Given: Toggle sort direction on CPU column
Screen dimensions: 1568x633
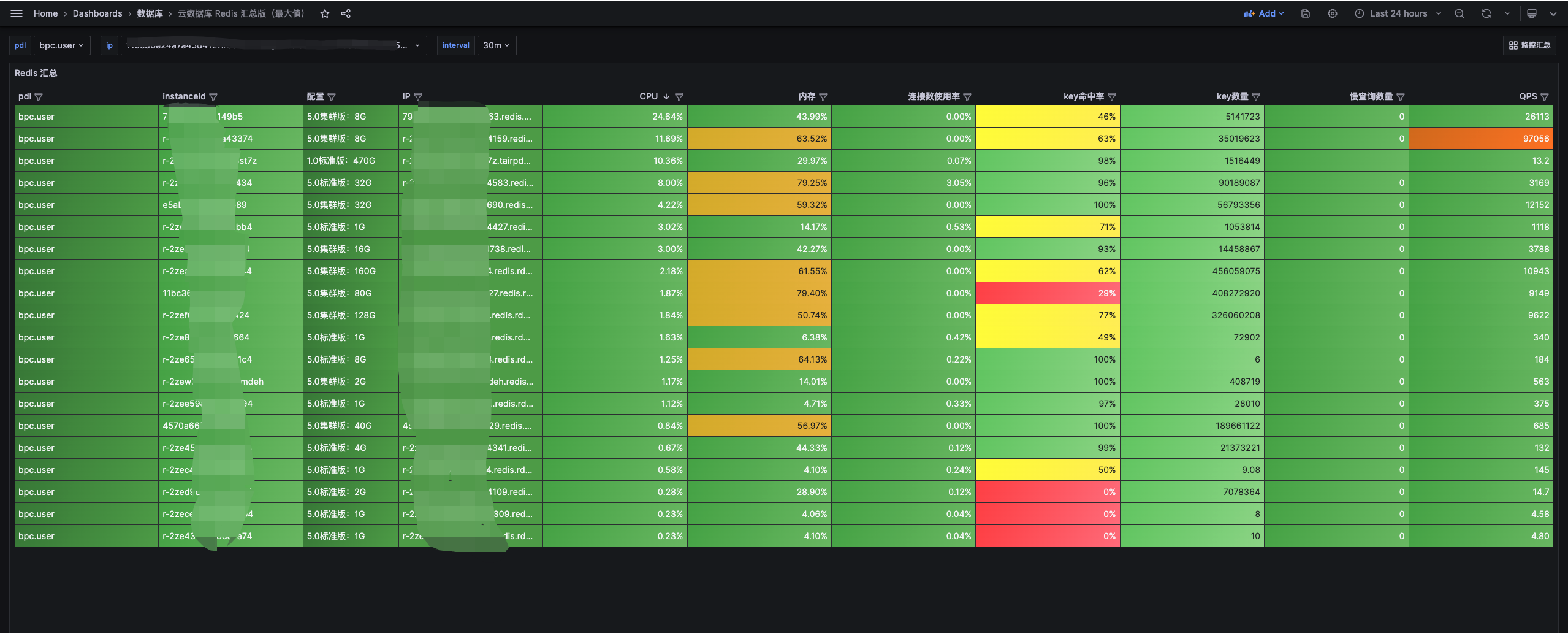Looking at the screenshot, I should click(x=666, y=96).
